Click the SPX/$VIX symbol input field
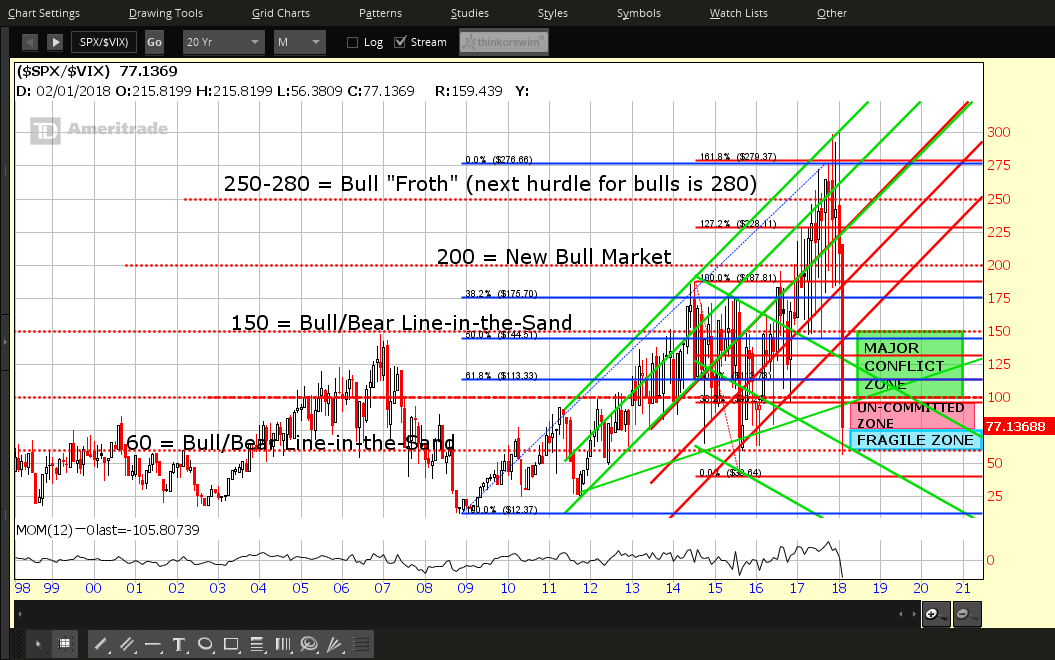1055x660 pixels. point(106,42)
